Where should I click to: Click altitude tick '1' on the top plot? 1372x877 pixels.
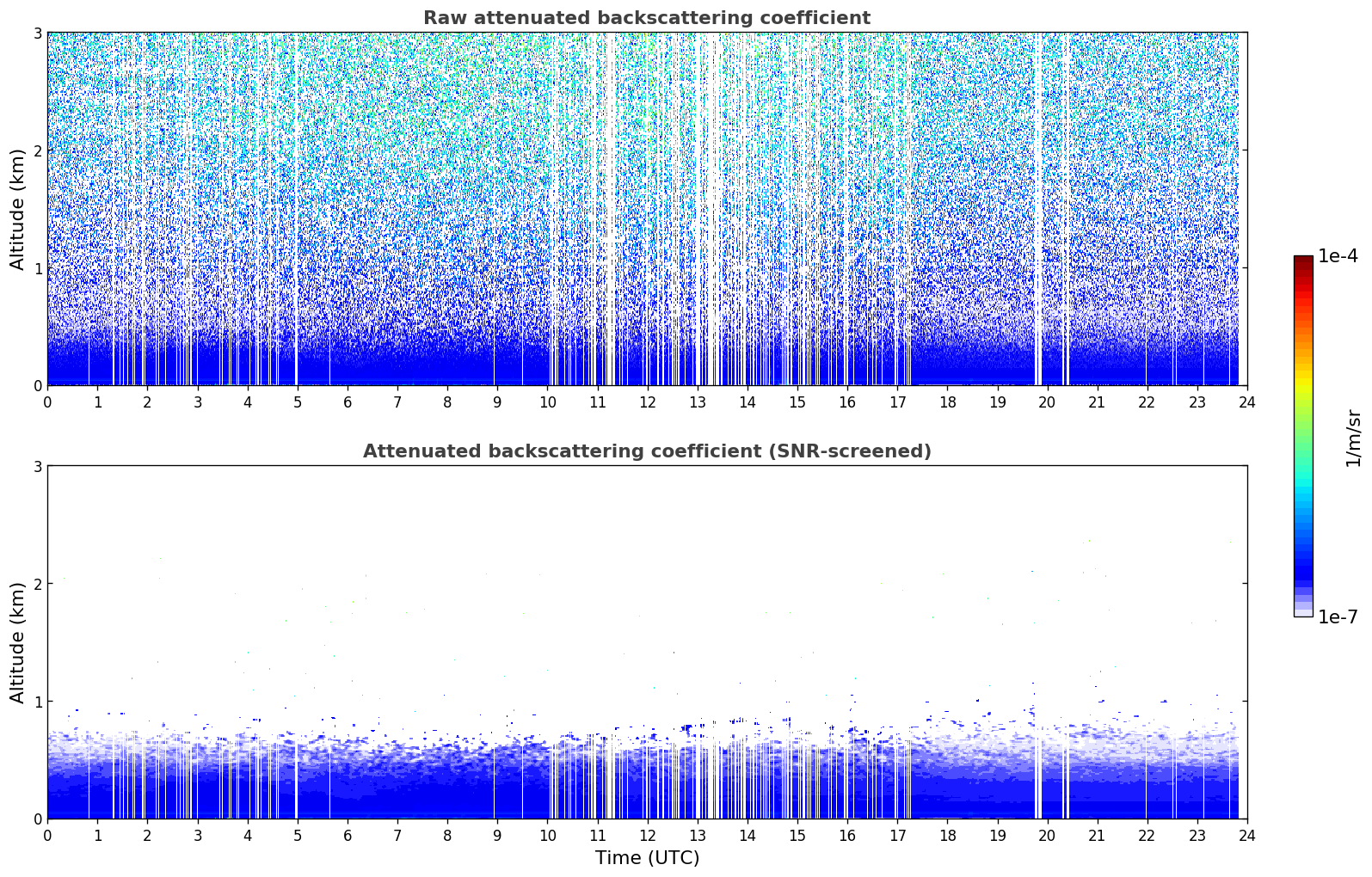37,268
